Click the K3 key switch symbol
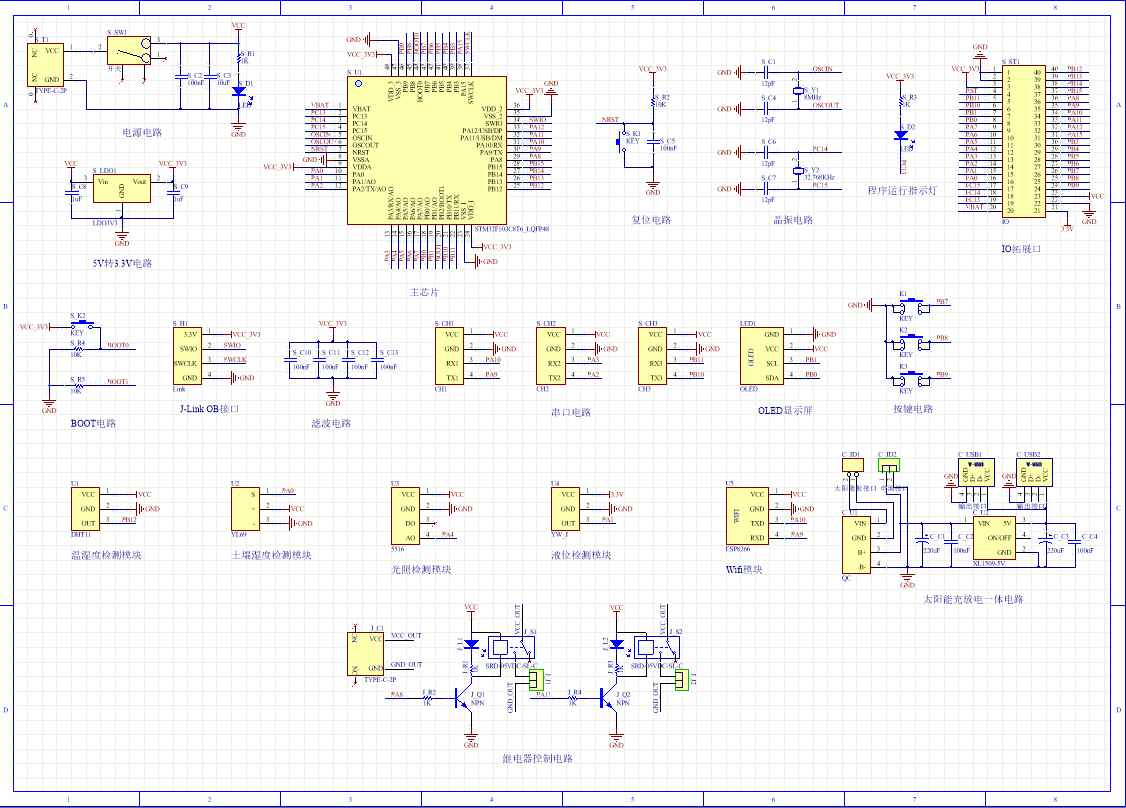Viewport: 1126px width, 808px height. (x=911, y=380)
